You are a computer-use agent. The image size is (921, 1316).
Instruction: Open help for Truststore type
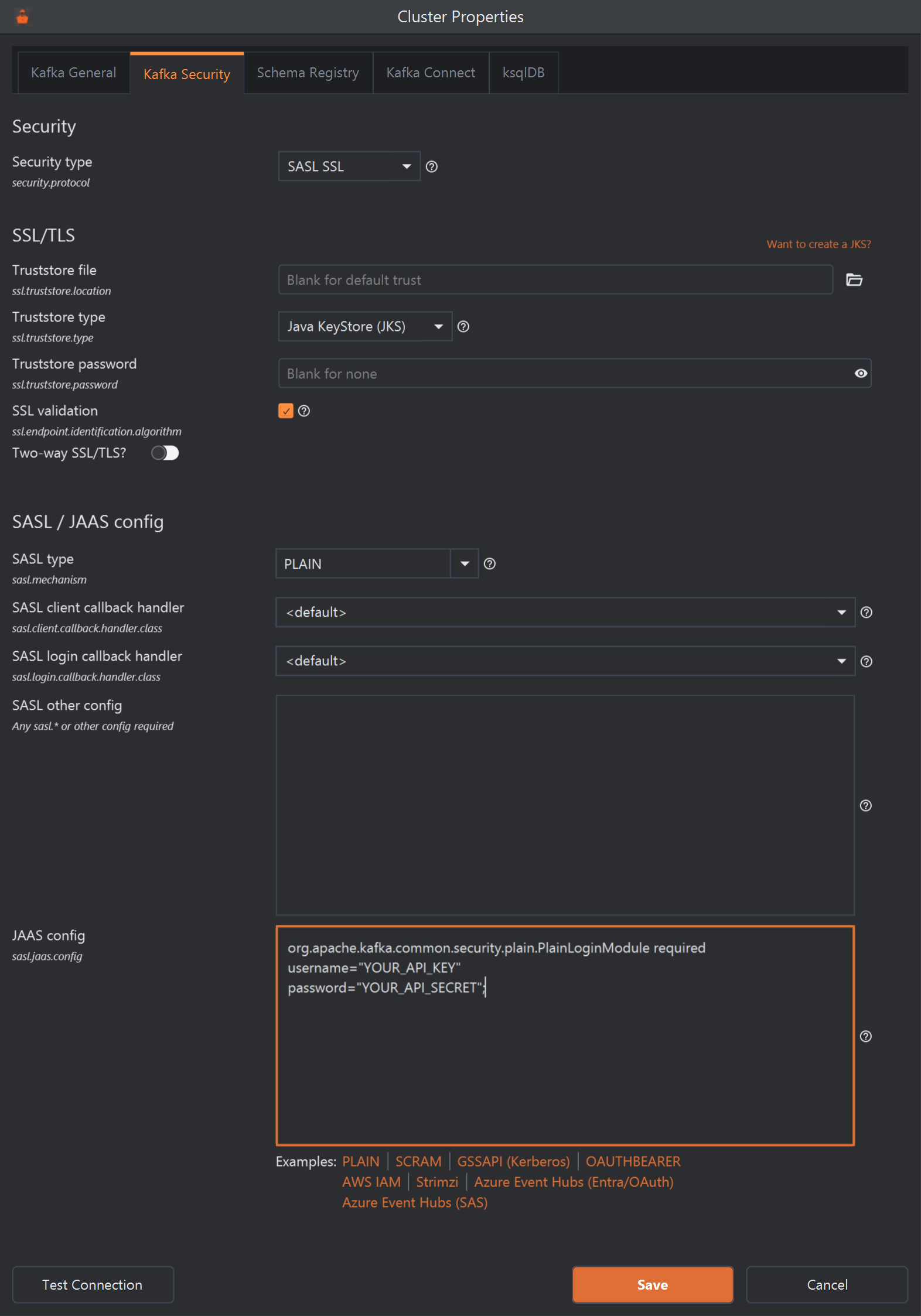463,327
